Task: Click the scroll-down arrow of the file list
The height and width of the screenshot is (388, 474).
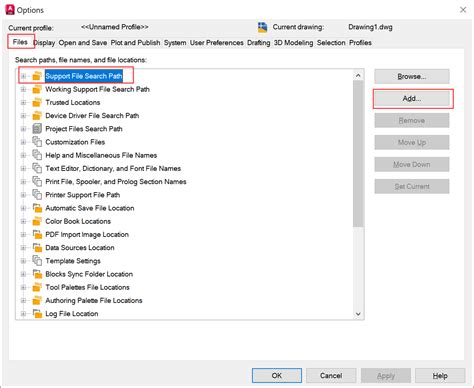Action: pyautogui.click(x=358, y=314)
